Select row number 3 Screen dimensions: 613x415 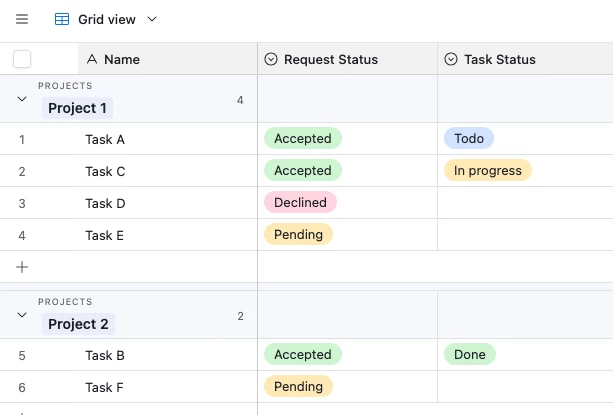22,203
